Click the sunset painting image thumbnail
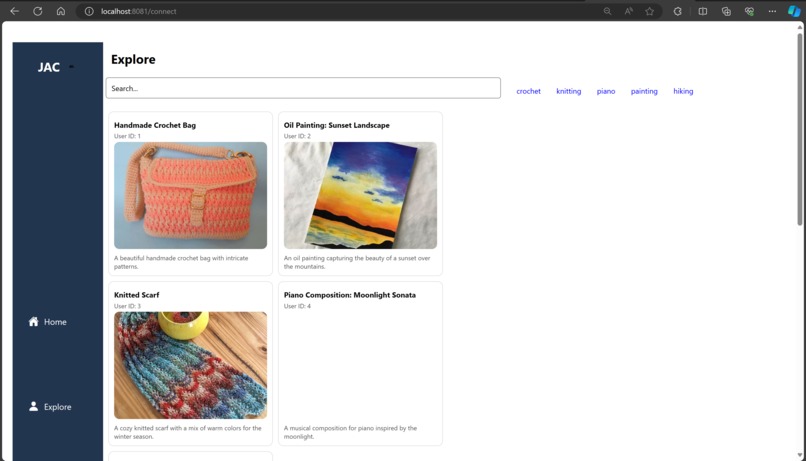The image size is (806, 461). click(360, 195)
